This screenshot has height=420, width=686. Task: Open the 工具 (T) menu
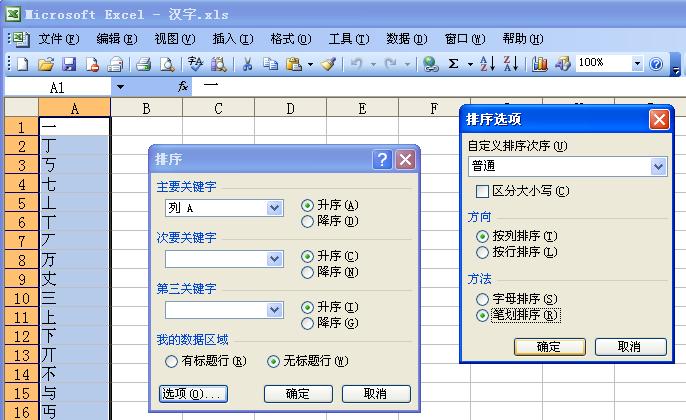[x=349, y=39]
